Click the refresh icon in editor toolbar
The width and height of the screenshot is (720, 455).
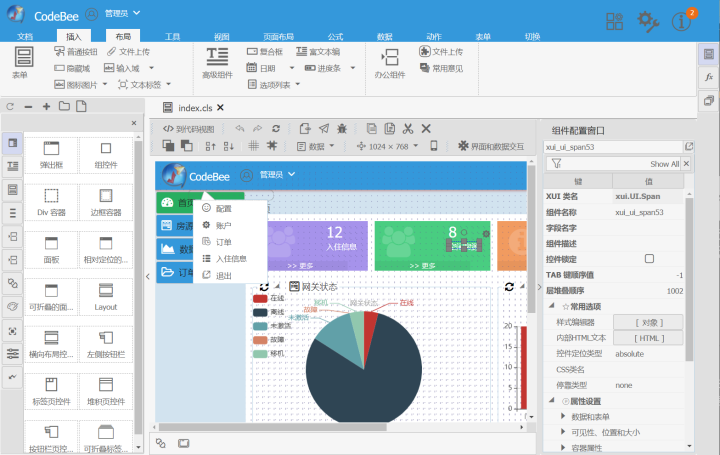click(x=276, y=129)
